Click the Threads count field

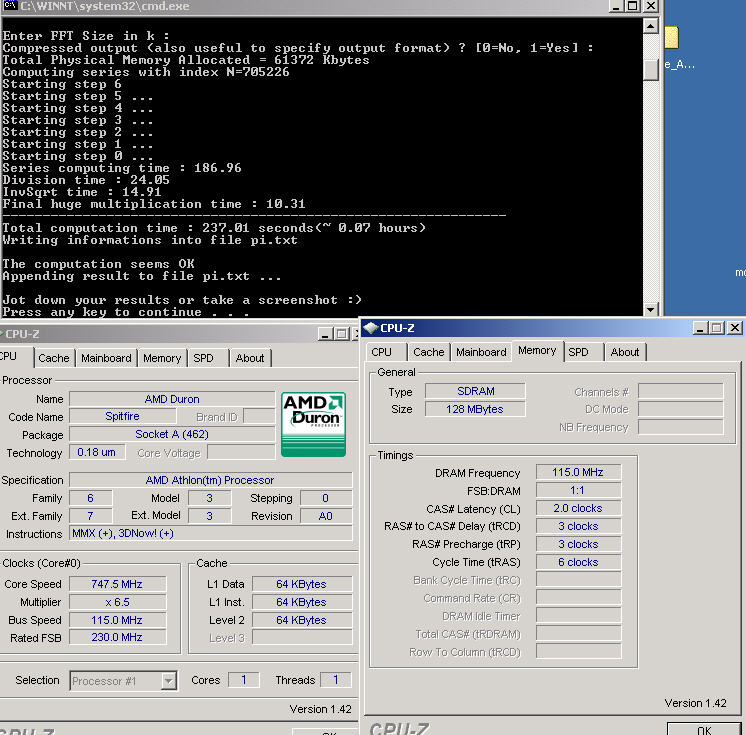coord(336,680)
